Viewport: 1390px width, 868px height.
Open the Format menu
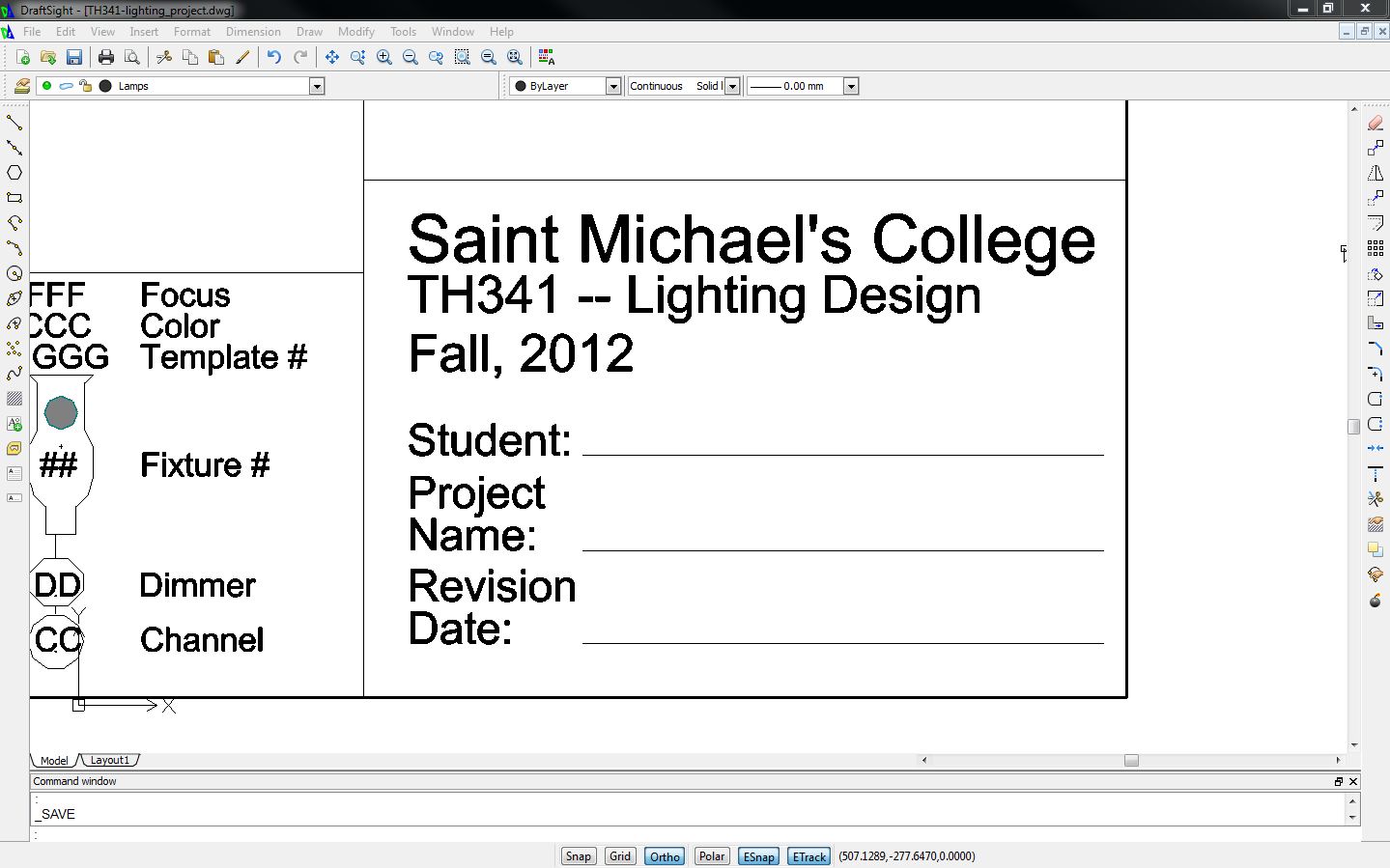click(x=192, y=32)
